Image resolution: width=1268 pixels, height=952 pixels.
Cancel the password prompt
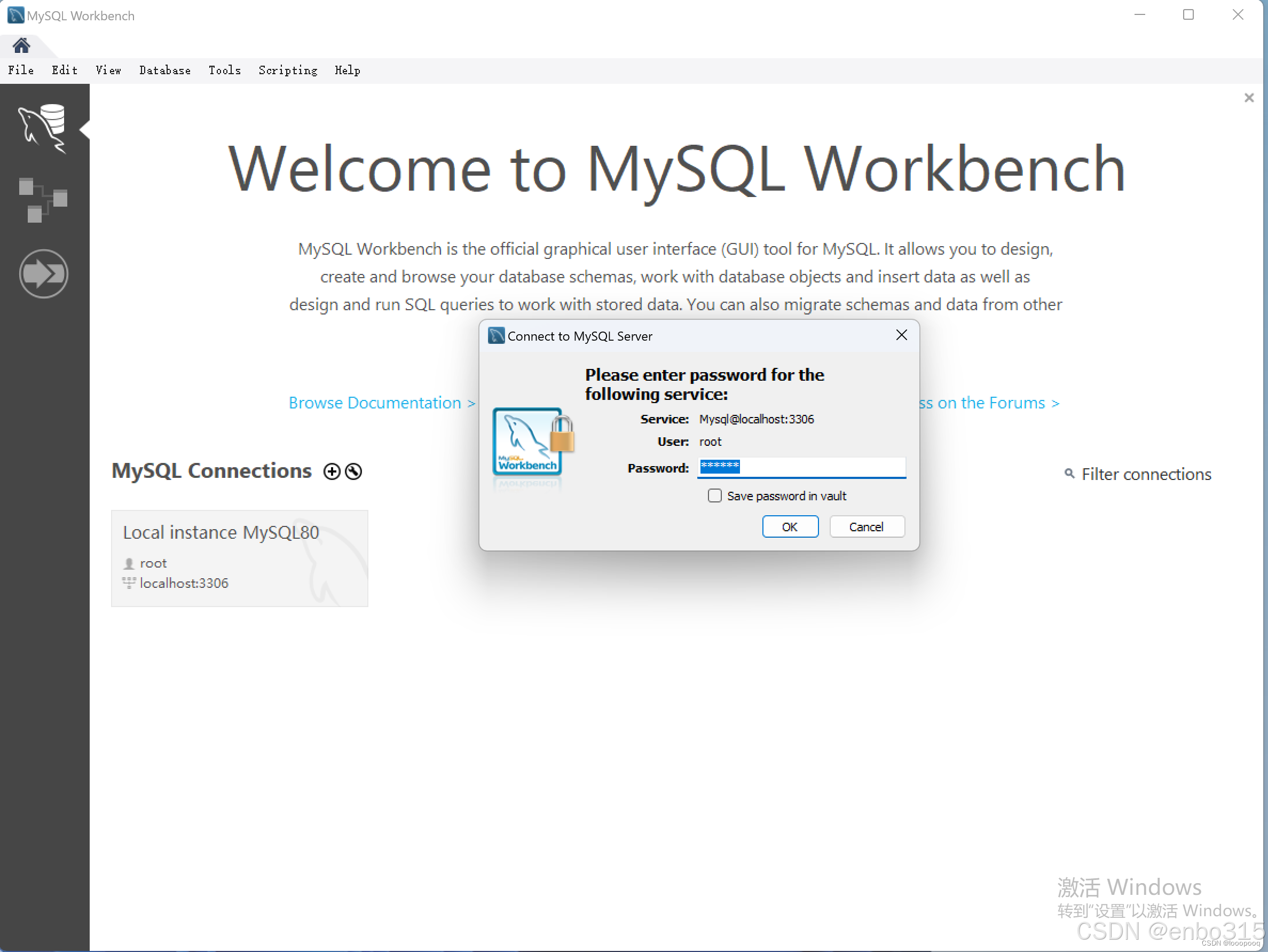[x=867, y=526]
